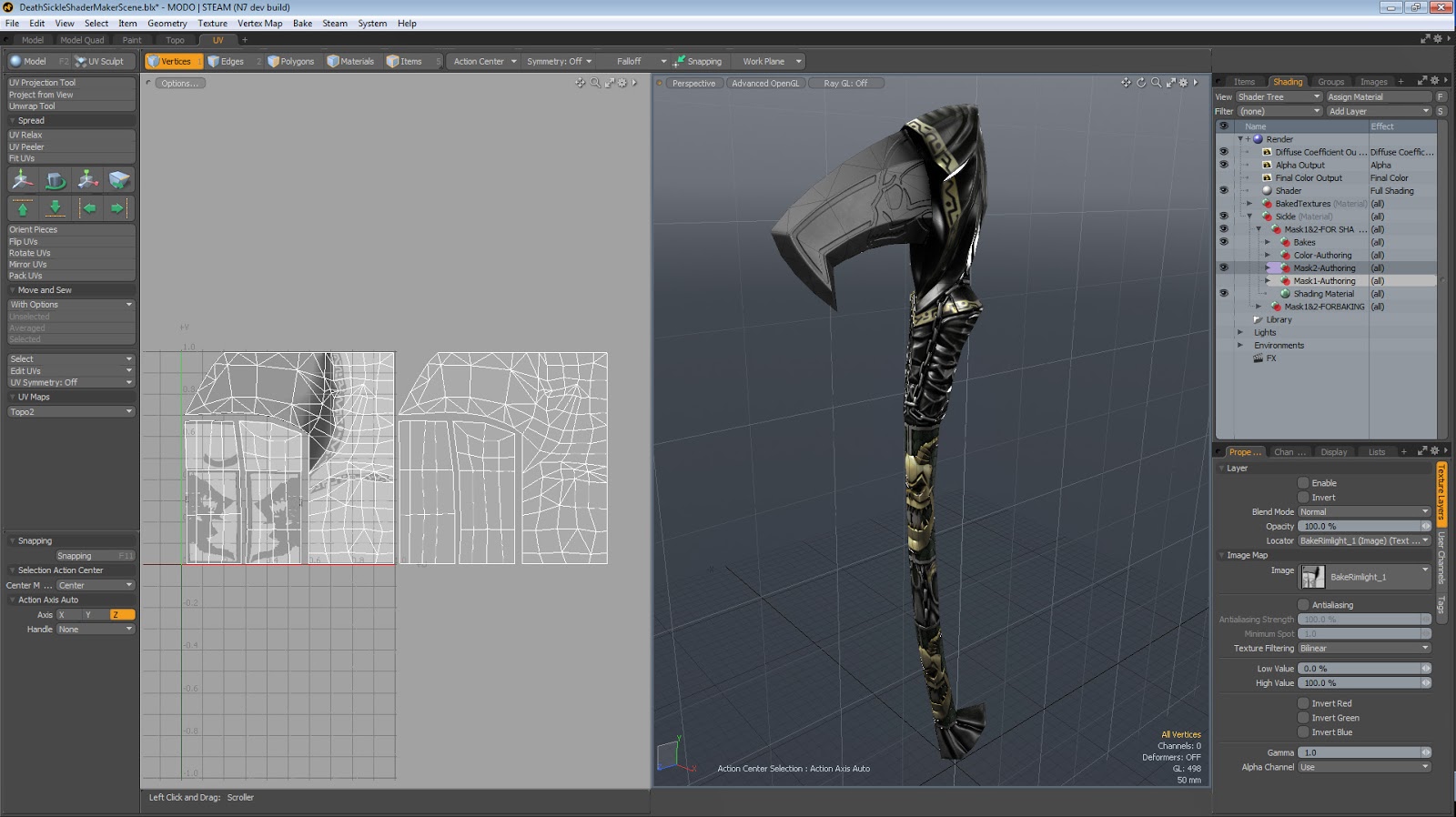Tick the Enable checkbox in Layer properties
This screenshot has width=1456, height=817.
[1303, 483]
